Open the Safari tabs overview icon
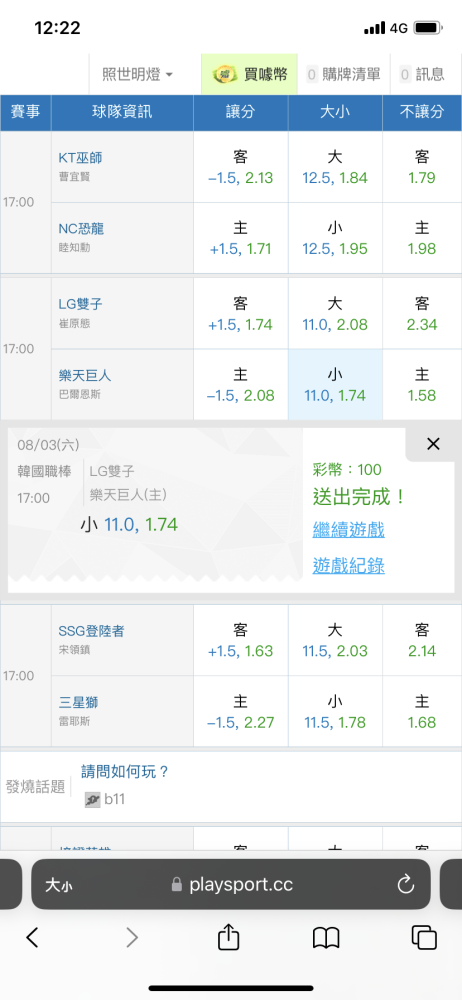This screenshot has width=462, height=1000. pos(424,938)
